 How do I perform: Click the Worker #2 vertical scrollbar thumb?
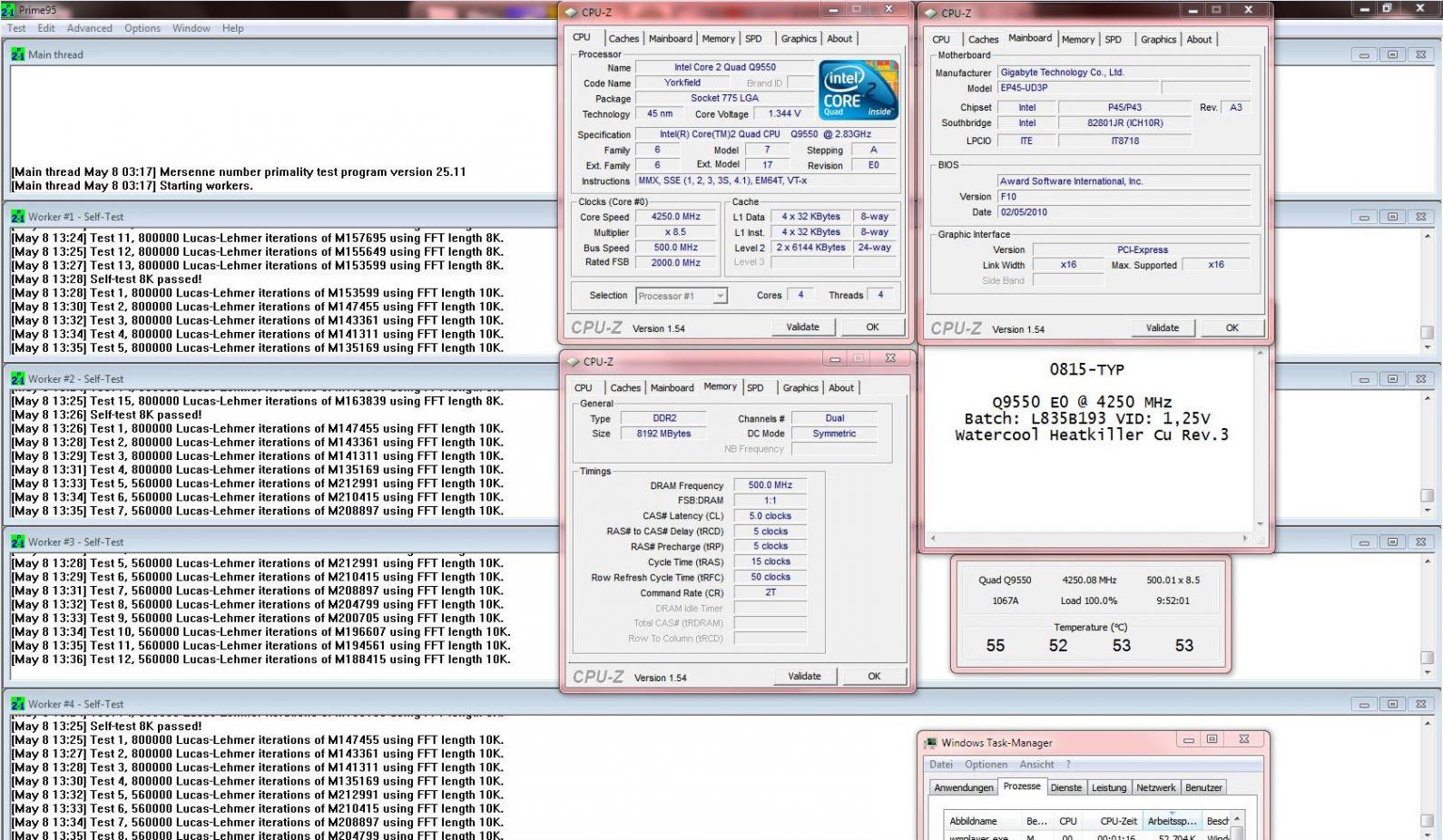click(x=1427, y=495)
